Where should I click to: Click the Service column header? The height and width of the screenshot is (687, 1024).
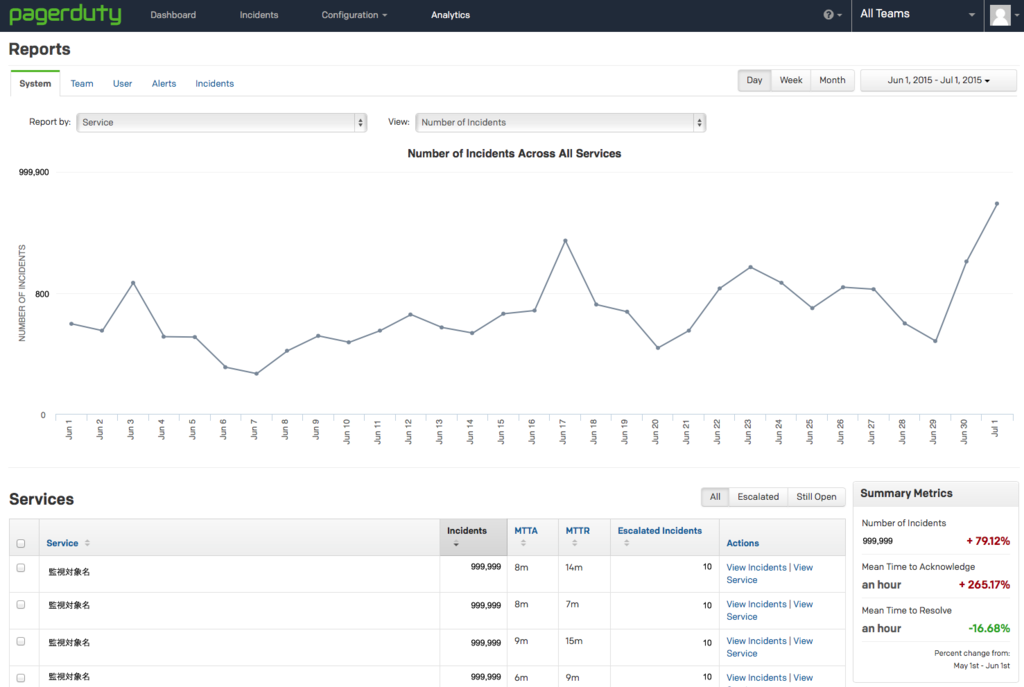(x=62, y=543)
